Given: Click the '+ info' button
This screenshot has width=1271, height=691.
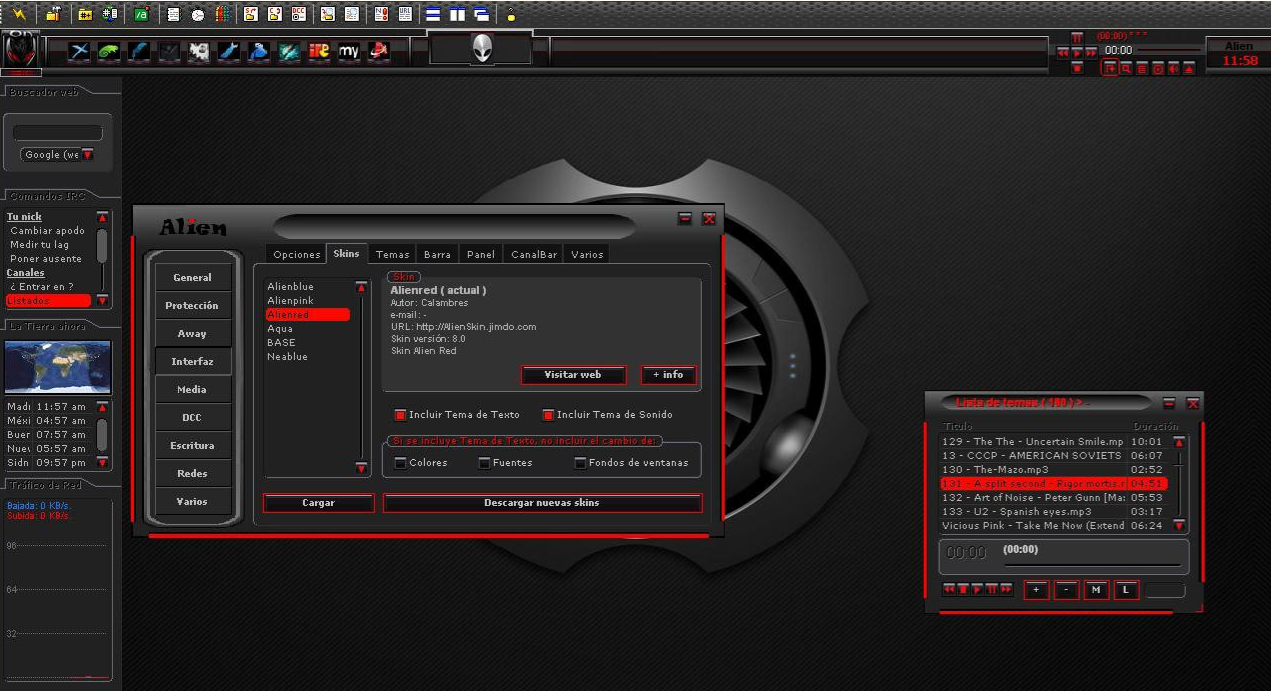Looking at the screenshot, I should [668, 375].
